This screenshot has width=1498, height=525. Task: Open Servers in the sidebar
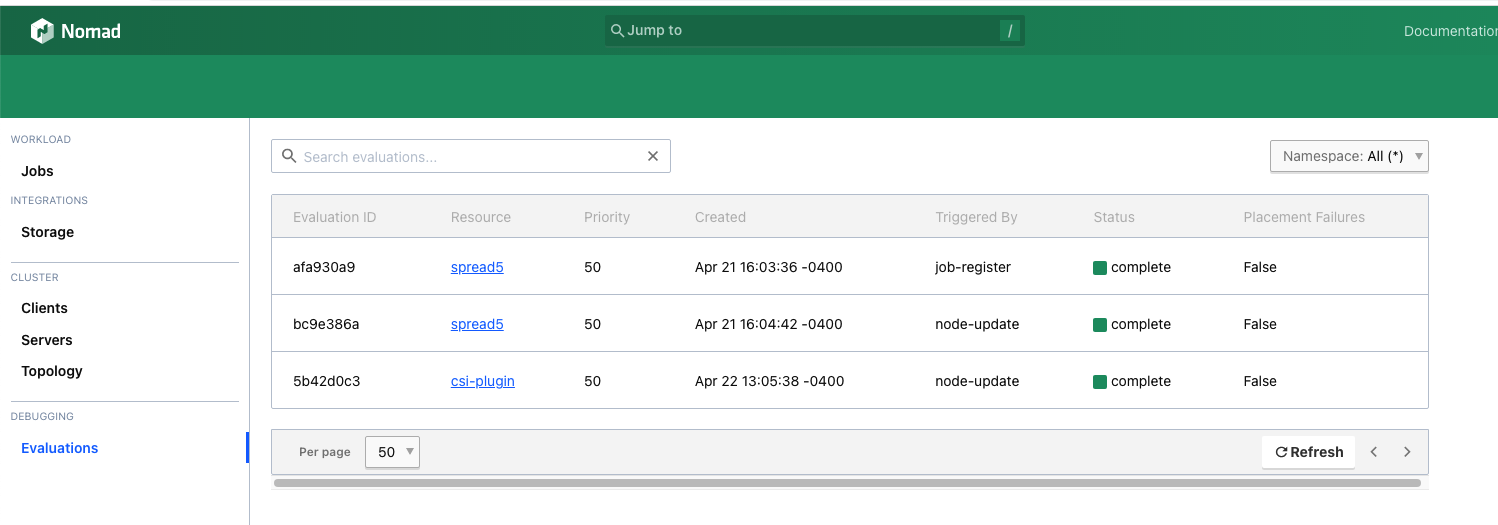click(x=46, y=340)
